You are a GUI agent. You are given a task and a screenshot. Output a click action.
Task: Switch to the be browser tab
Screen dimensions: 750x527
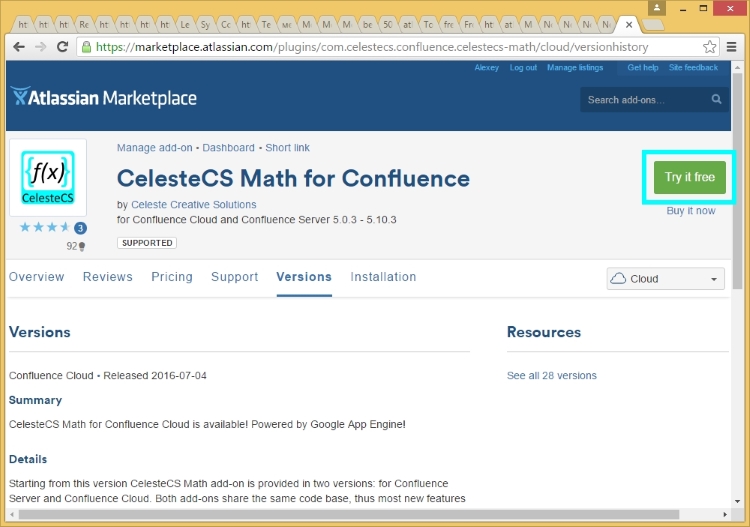tap(367, 24)
